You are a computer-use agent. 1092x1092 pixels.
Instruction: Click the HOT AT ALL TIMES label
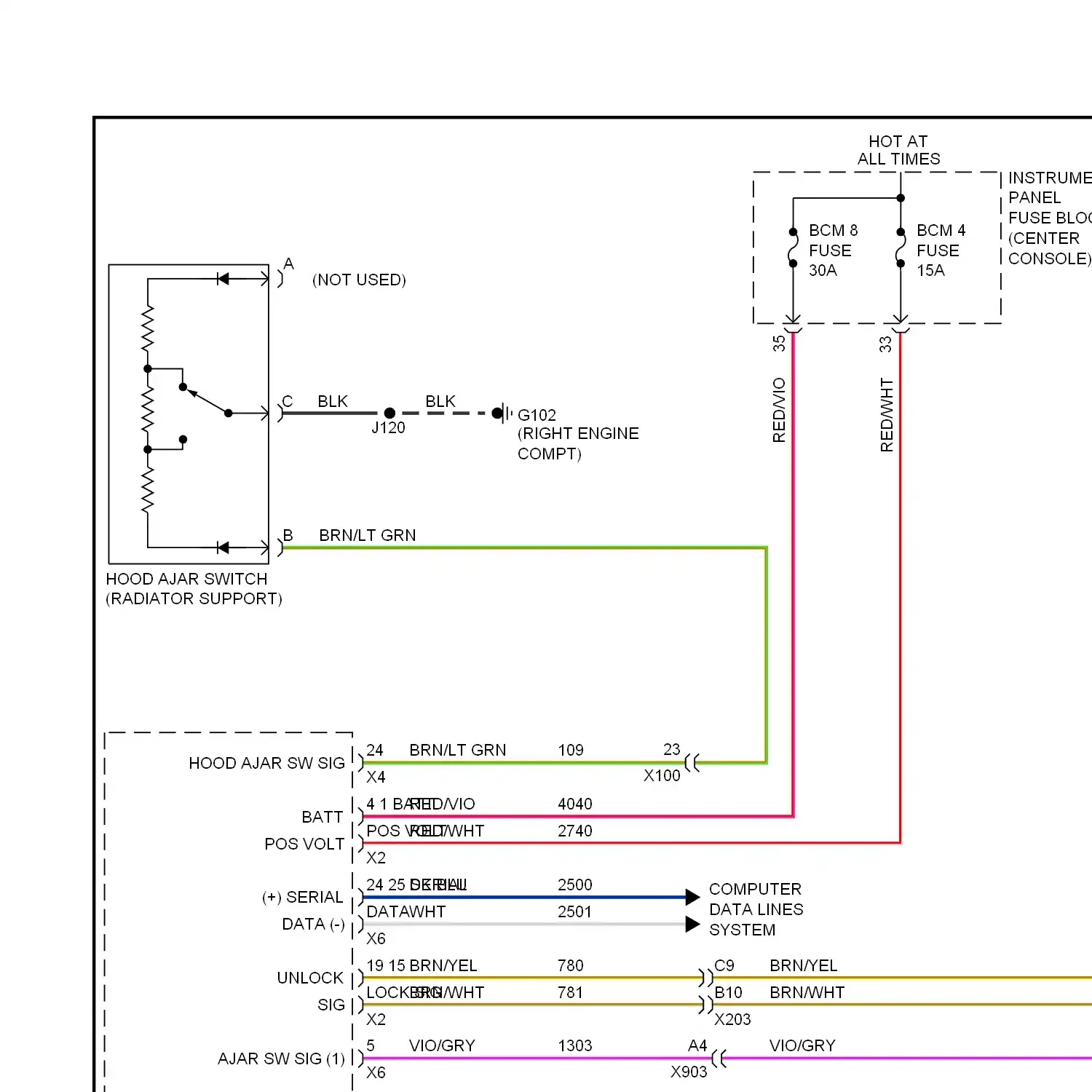[898, 150]
